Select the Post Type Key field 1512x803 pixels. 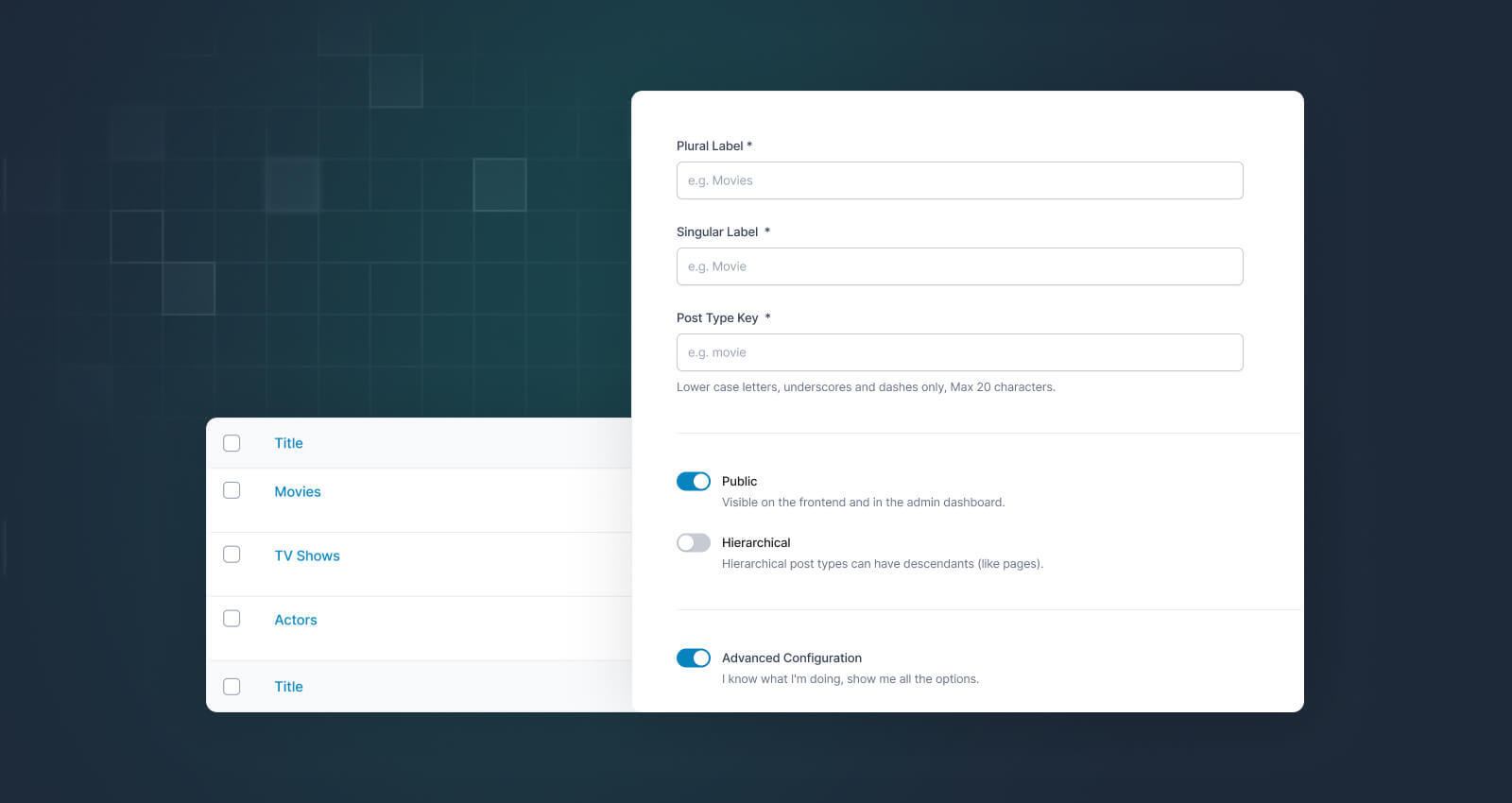click(959, 352)
